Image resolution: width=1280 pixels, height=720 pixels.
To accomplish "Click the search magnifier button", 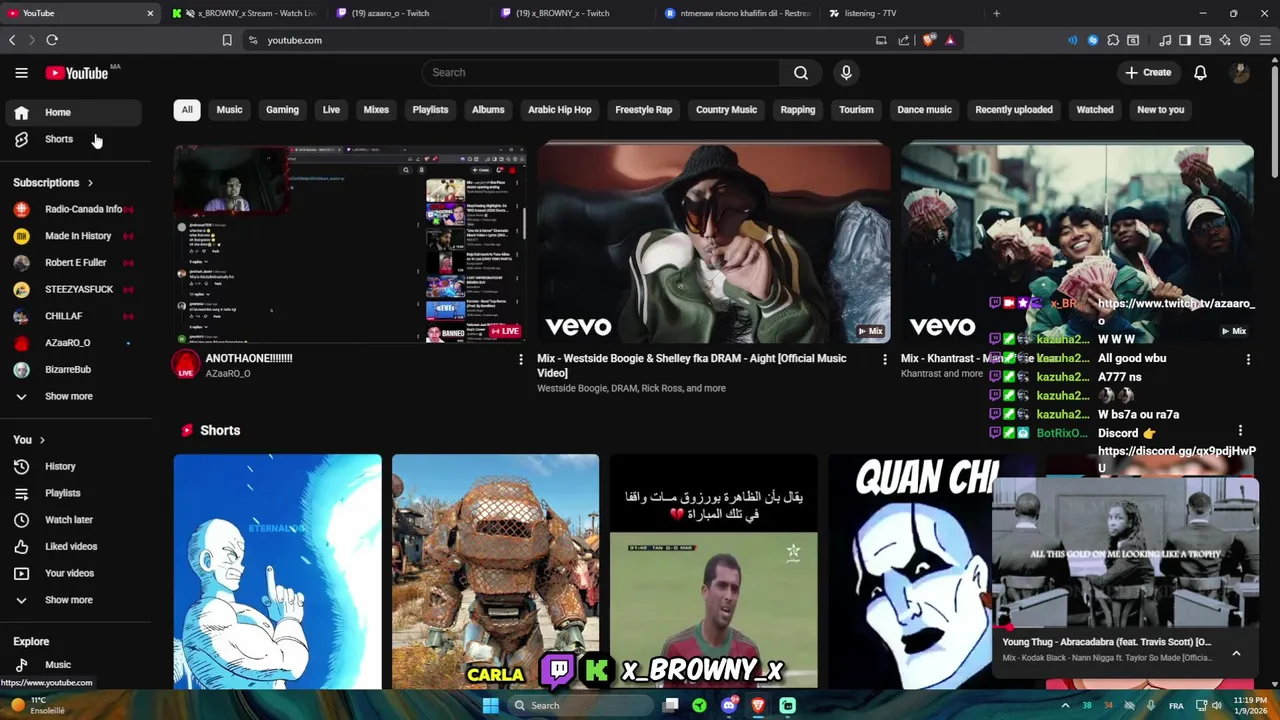I will coord(801,72).
